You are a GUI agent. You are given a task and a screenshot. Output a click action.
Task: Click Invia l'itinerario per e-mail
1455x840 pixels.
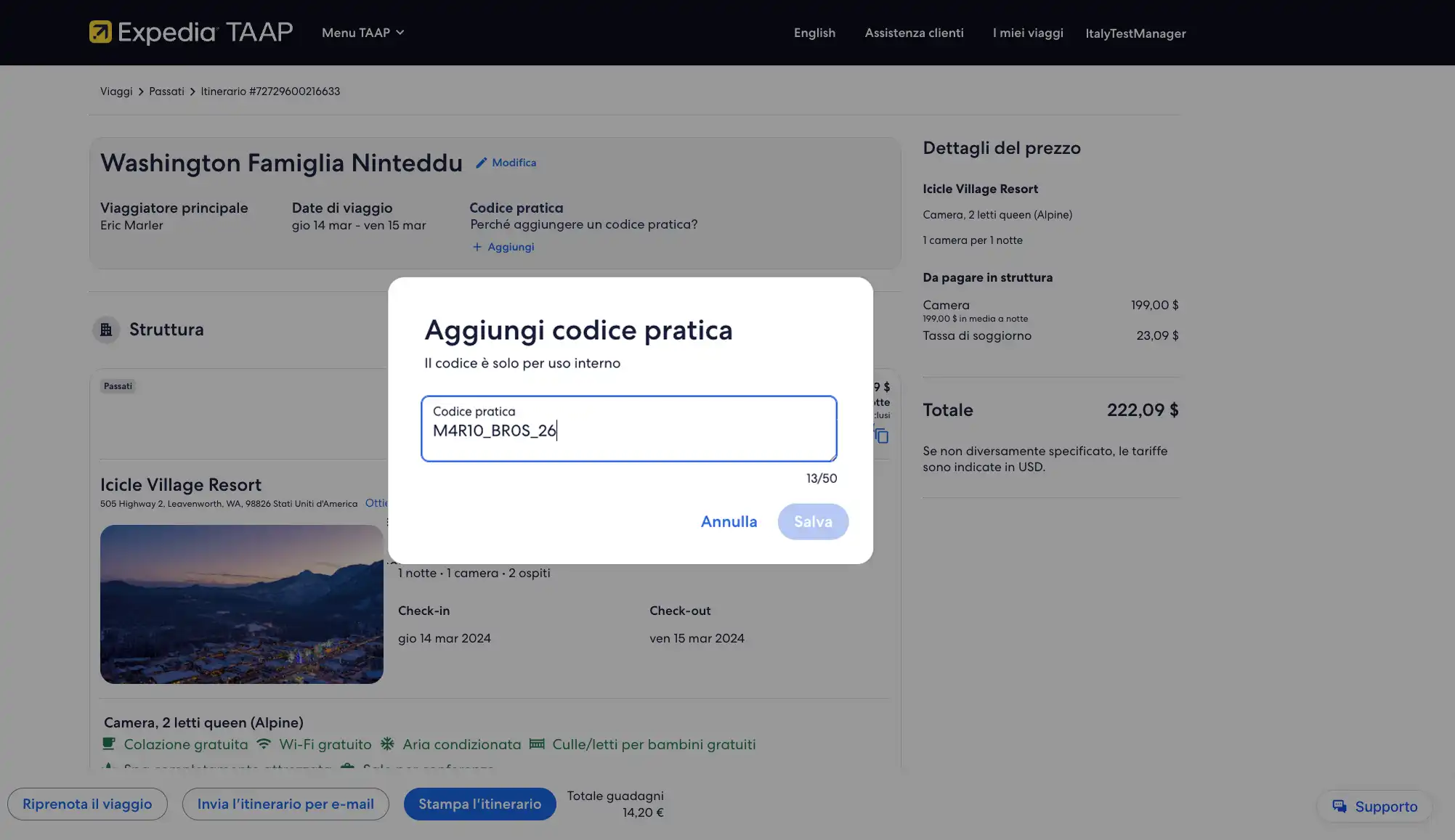pos(285,804)
